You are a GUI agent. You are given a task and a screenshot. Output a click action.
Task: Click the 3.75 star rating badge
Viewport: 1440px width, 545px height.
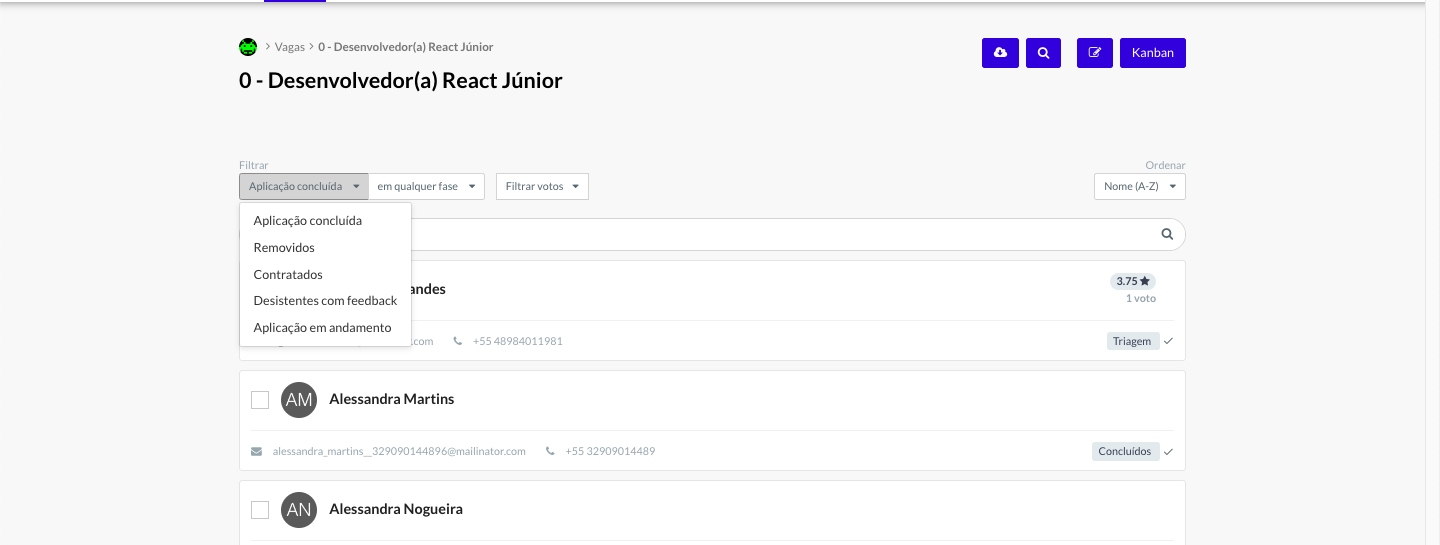click(x=1133, y=281)
